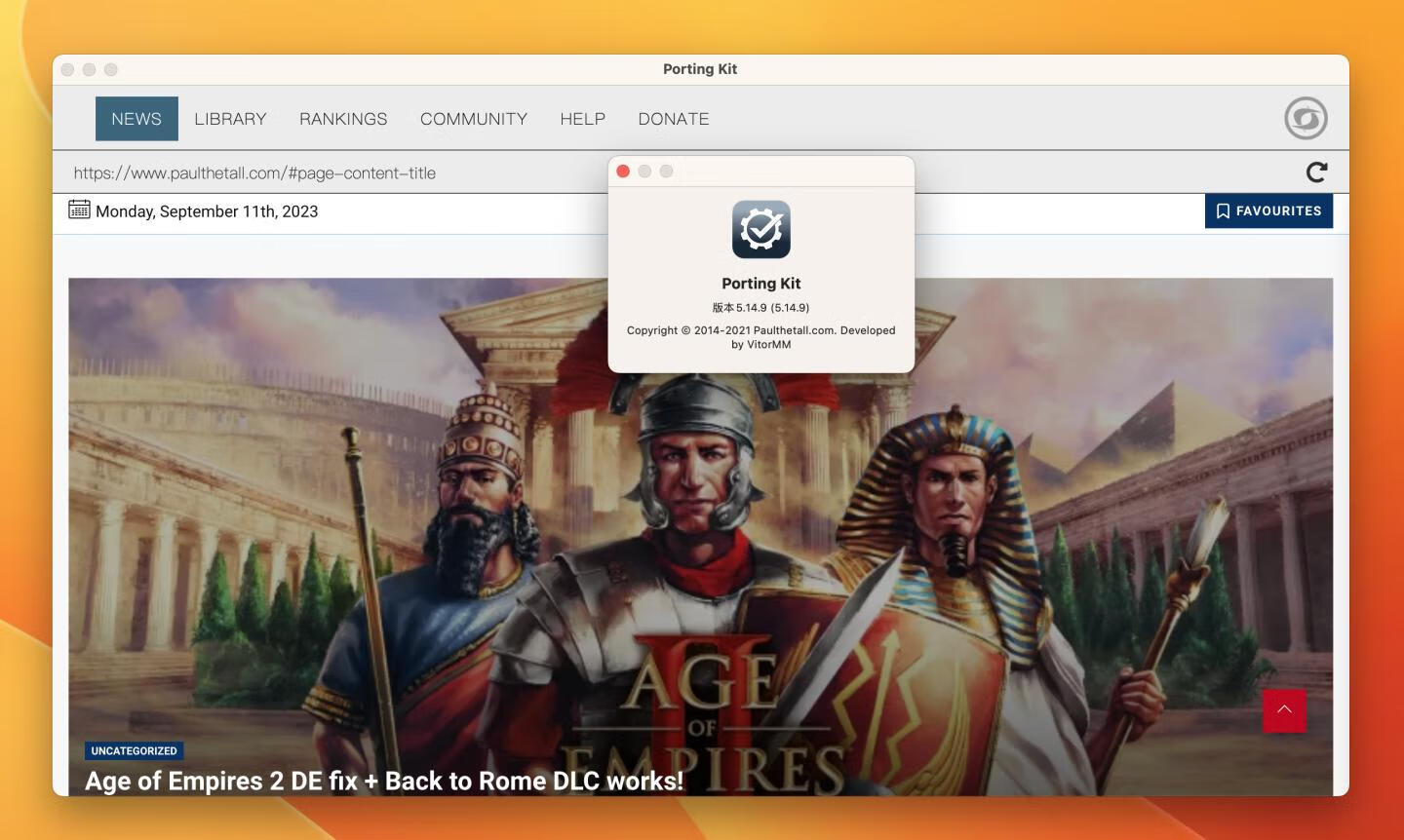Click the paulthetall.com URL address field
Screen dimensions: 1404x840
coord(254,173)
